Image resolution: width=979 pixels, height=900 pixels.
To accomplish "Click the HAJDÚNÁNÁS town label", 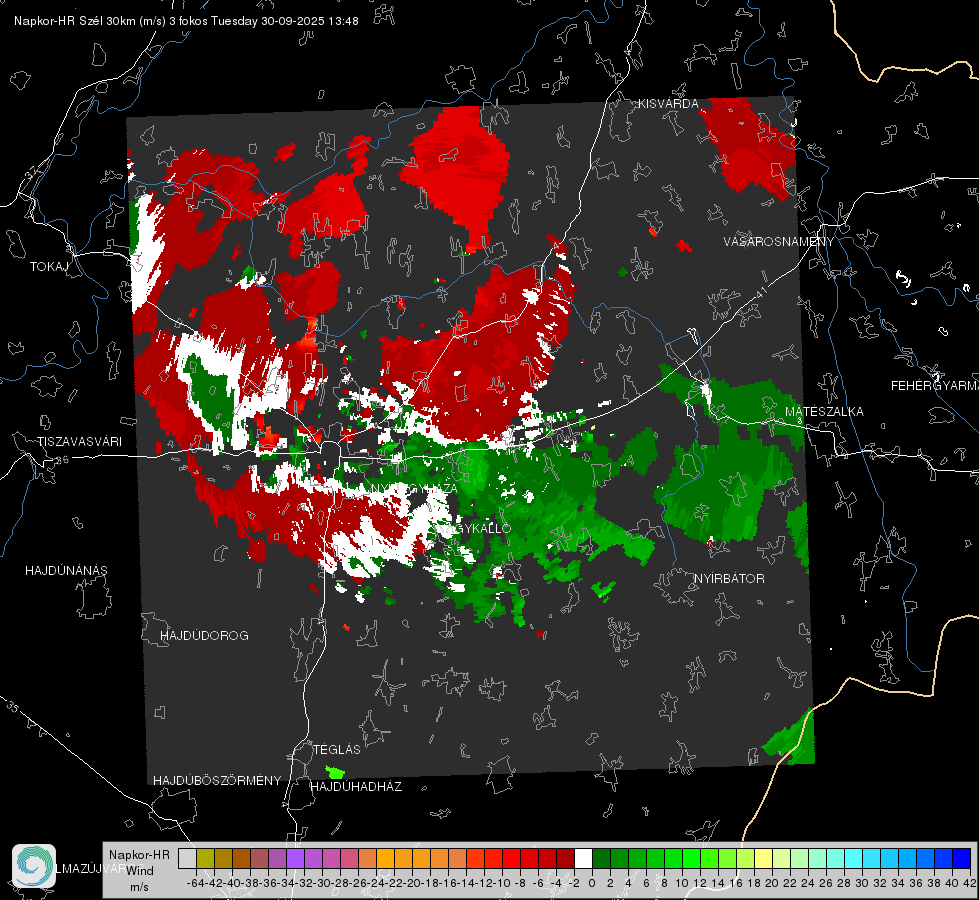I will [x=66, y=570].
